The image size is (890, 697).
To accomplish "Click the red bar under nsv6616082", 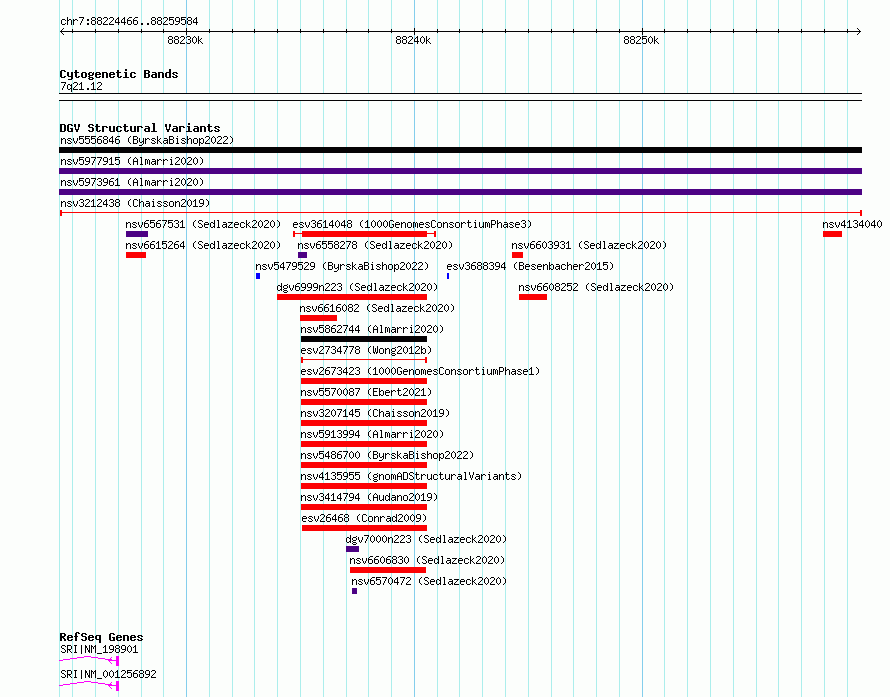I will pyautogui.click(x=318, y=318).
